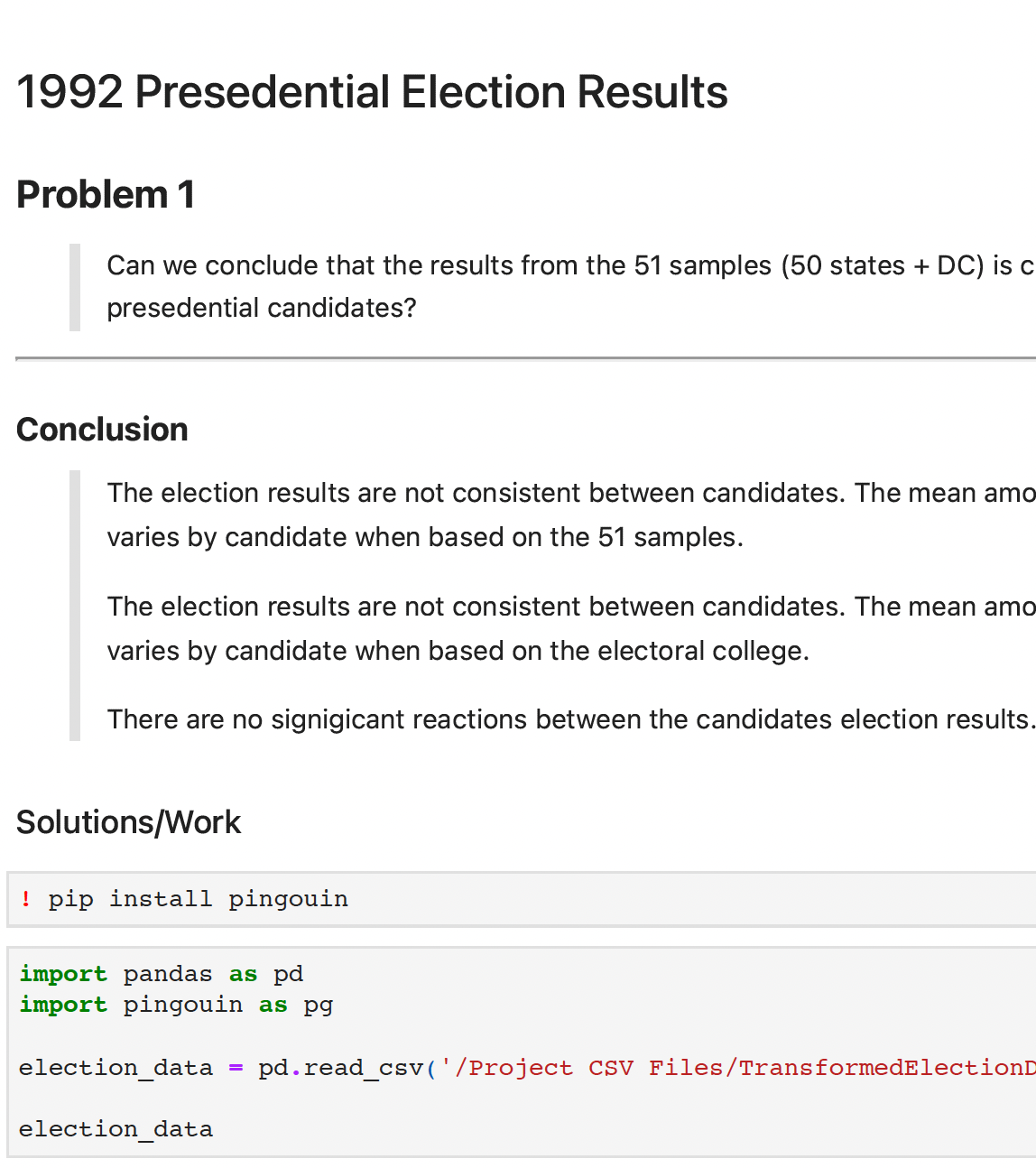Viewport: 1036px width, 1168px height.
Task: Click the 1992 Presedential Election Results title
Action: click(372, 92)
